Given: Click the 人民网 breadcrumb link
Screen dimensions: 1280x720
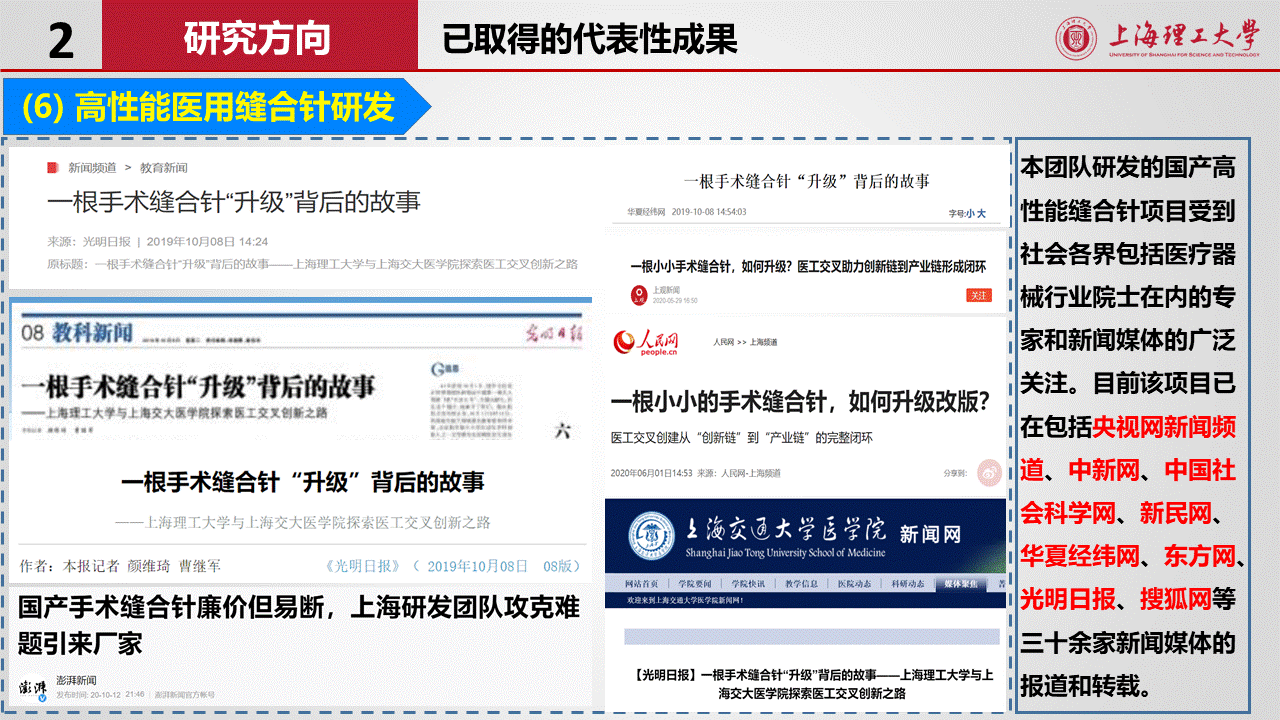Looking at the screenshot, I should point(723,342).
